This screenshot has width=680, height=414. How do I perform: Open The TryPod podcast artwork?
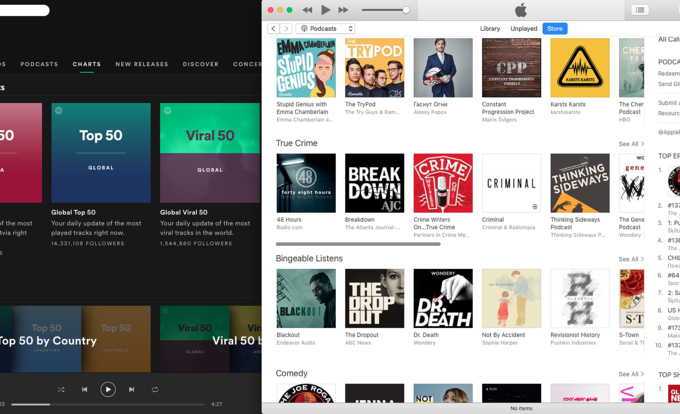pyautogui.click(x=375, y=68)
